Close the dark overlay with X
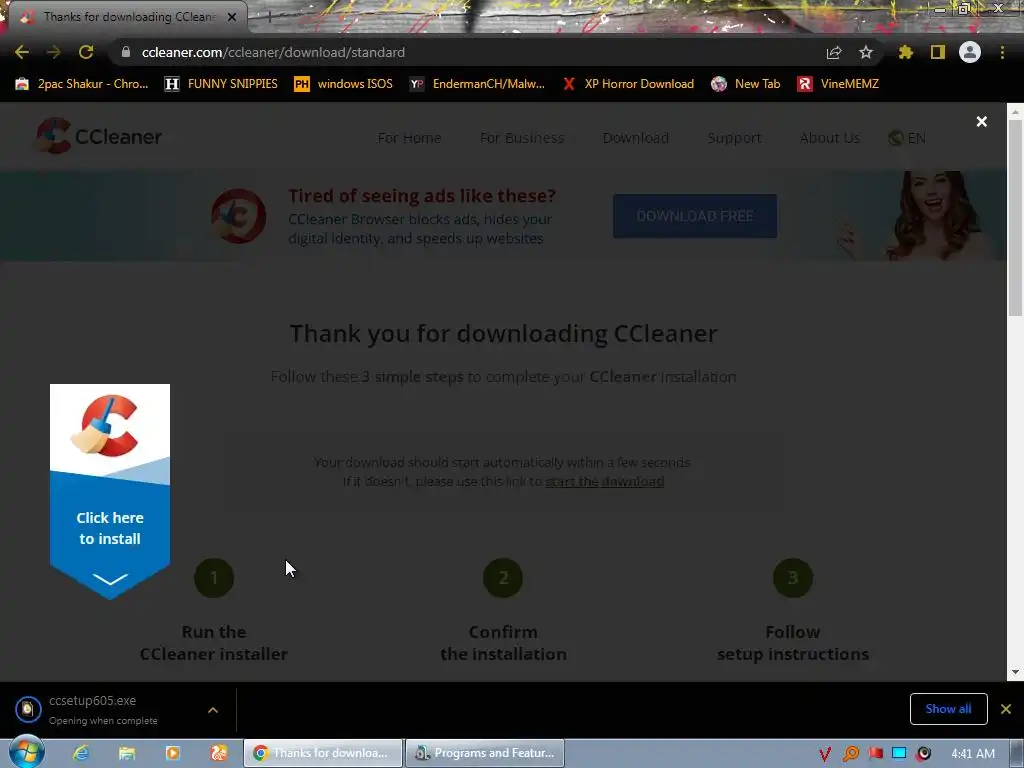Screen dimensions: 1024x768 point(982,121)
